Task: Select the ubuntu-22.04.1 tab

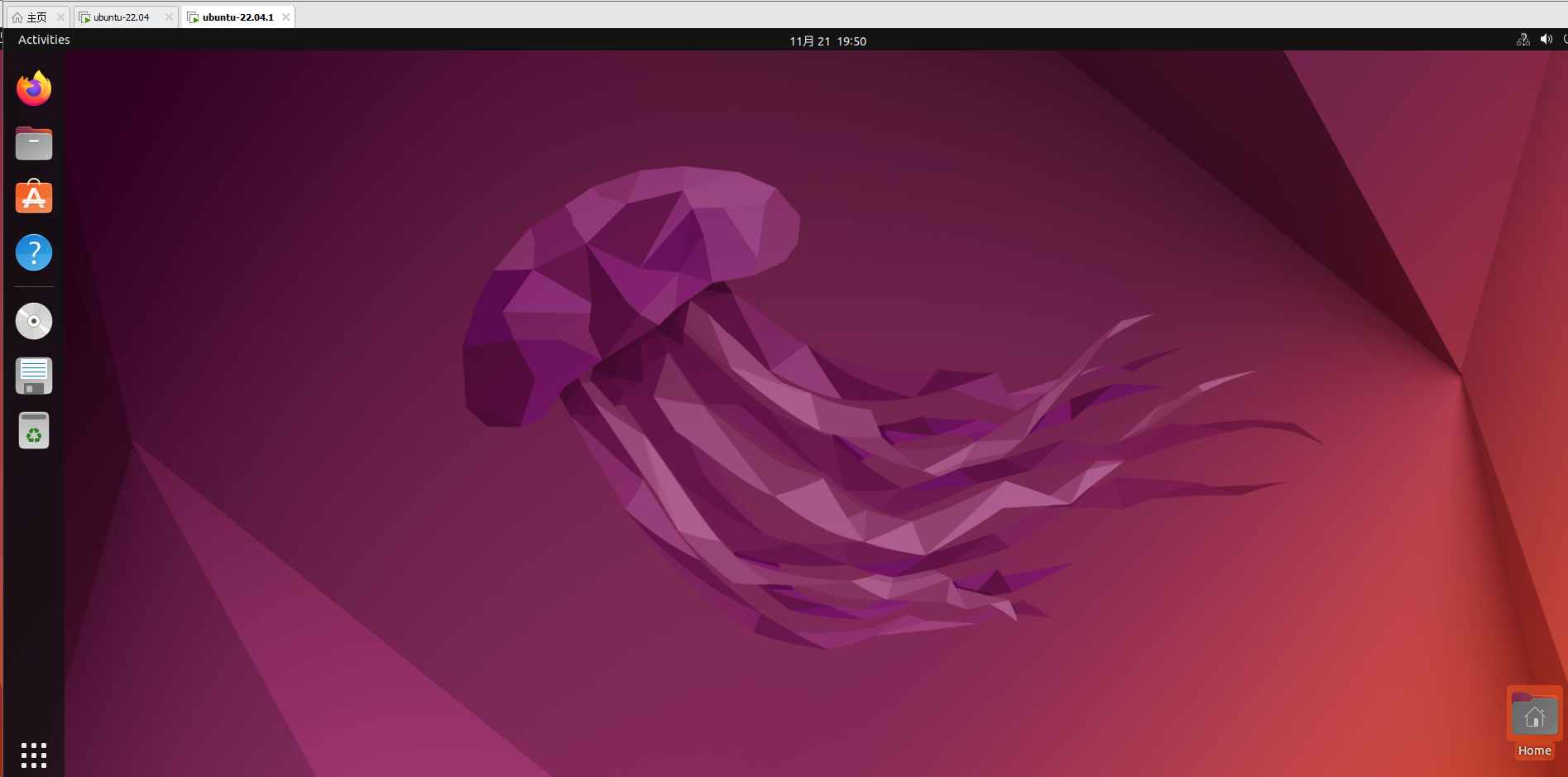Action: click(x=237, y=17)
